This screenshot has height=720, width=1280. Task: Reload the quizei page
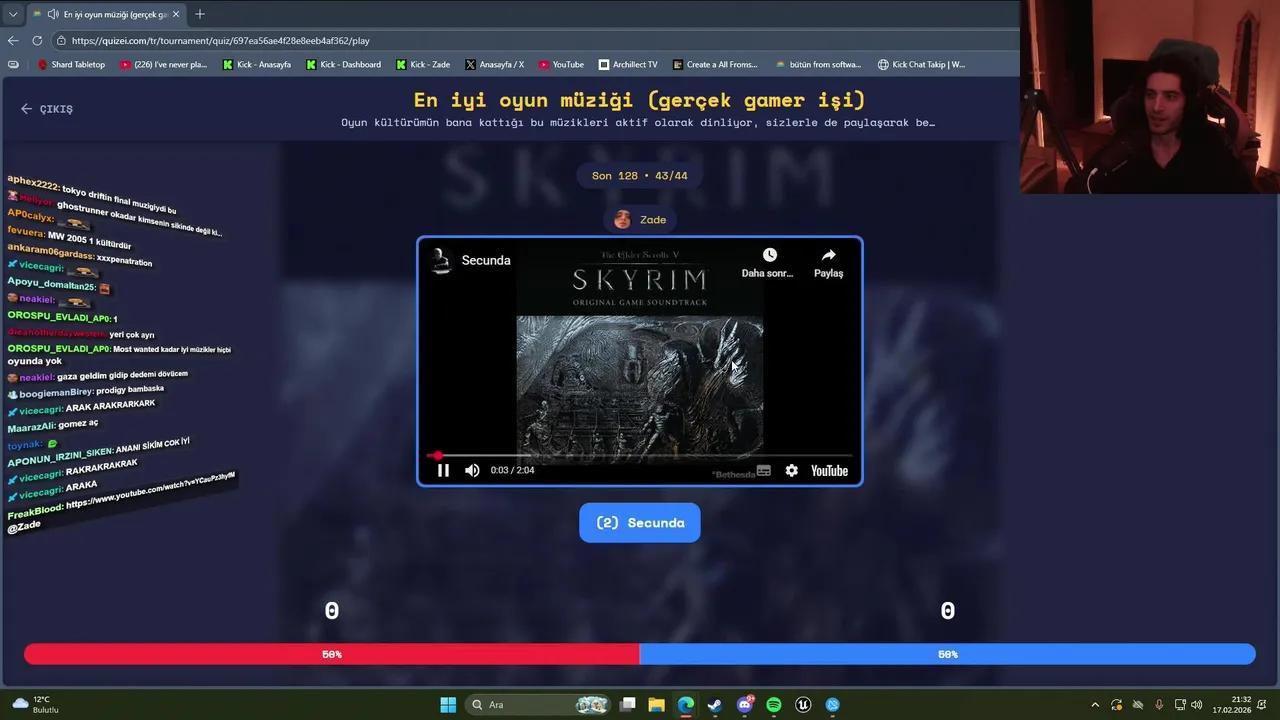(37, 41)
